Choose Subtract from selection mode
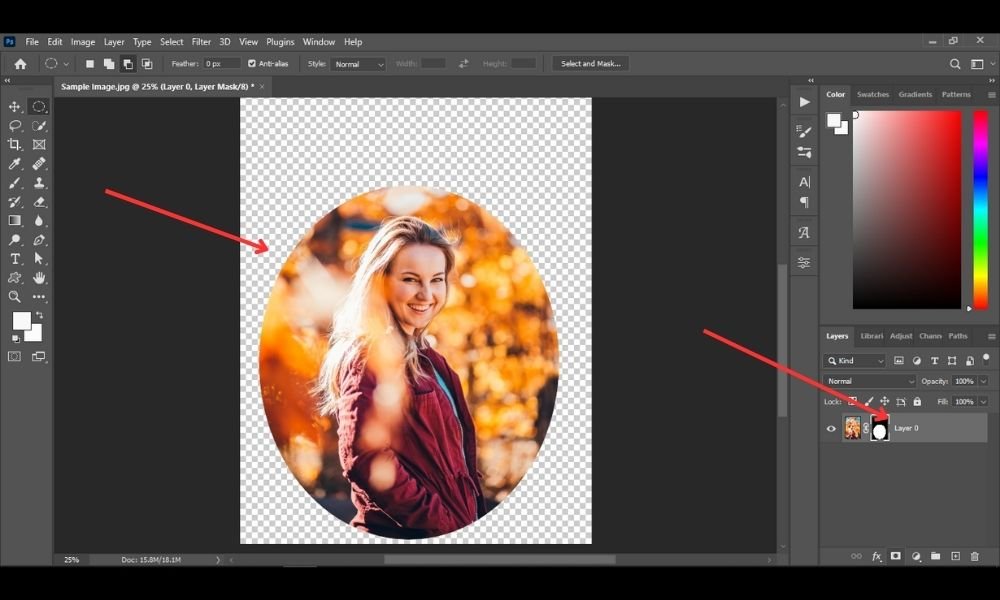 (x=128, y=64)
